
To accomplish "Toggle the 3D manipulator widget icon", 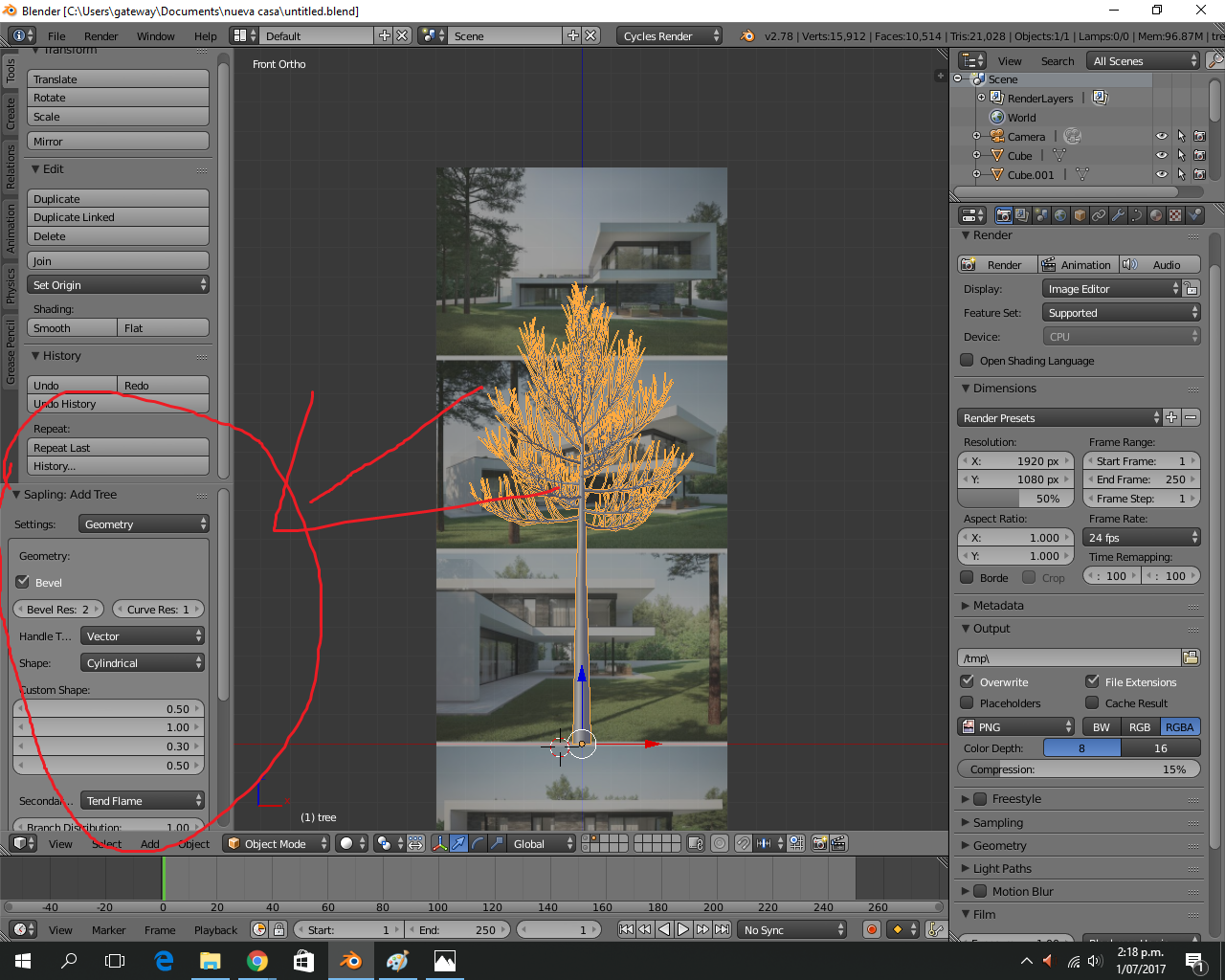I will tap(440, 843).
